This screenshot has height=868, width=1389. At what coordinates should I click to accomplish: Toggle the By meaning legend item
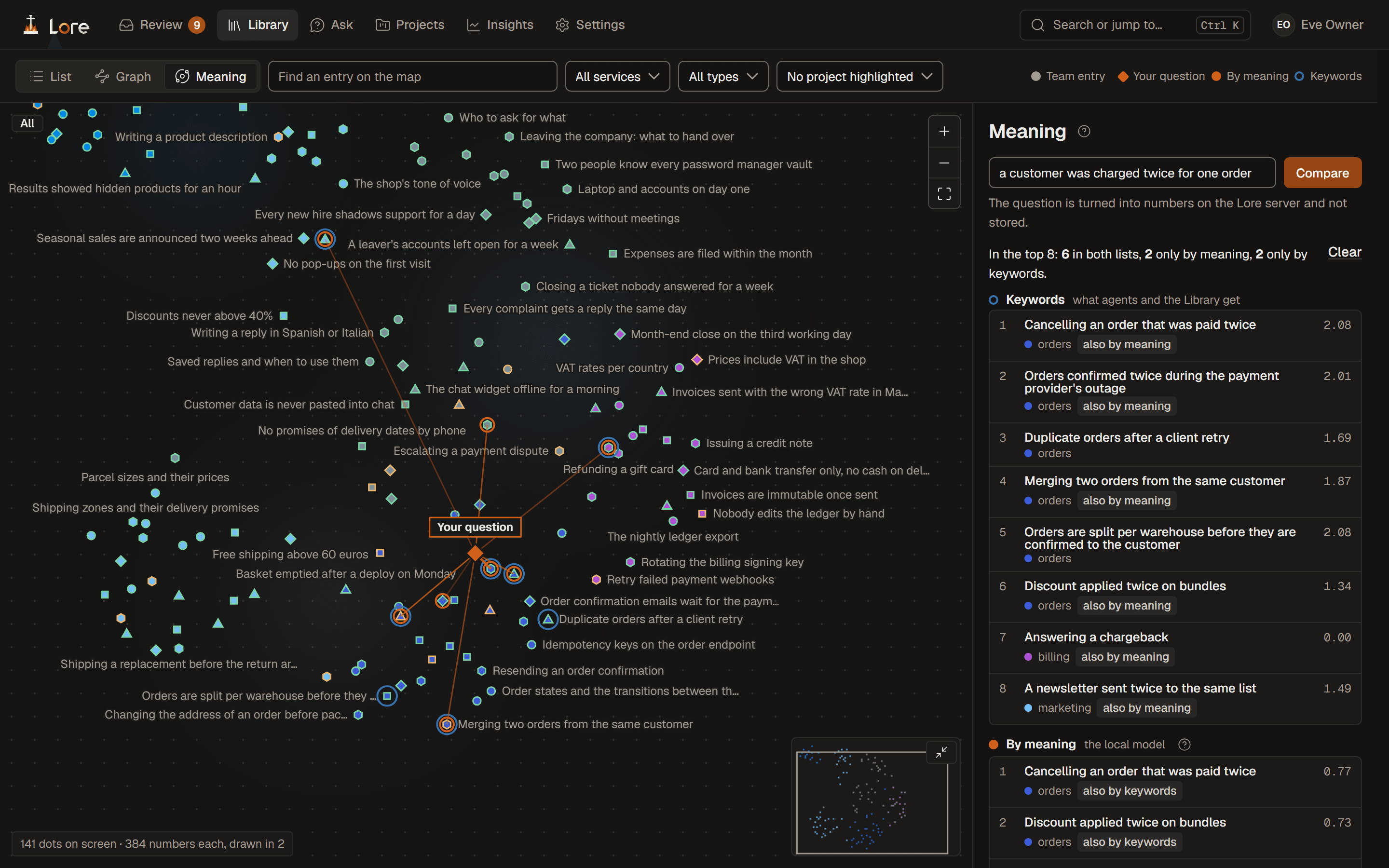point(1250,76)
